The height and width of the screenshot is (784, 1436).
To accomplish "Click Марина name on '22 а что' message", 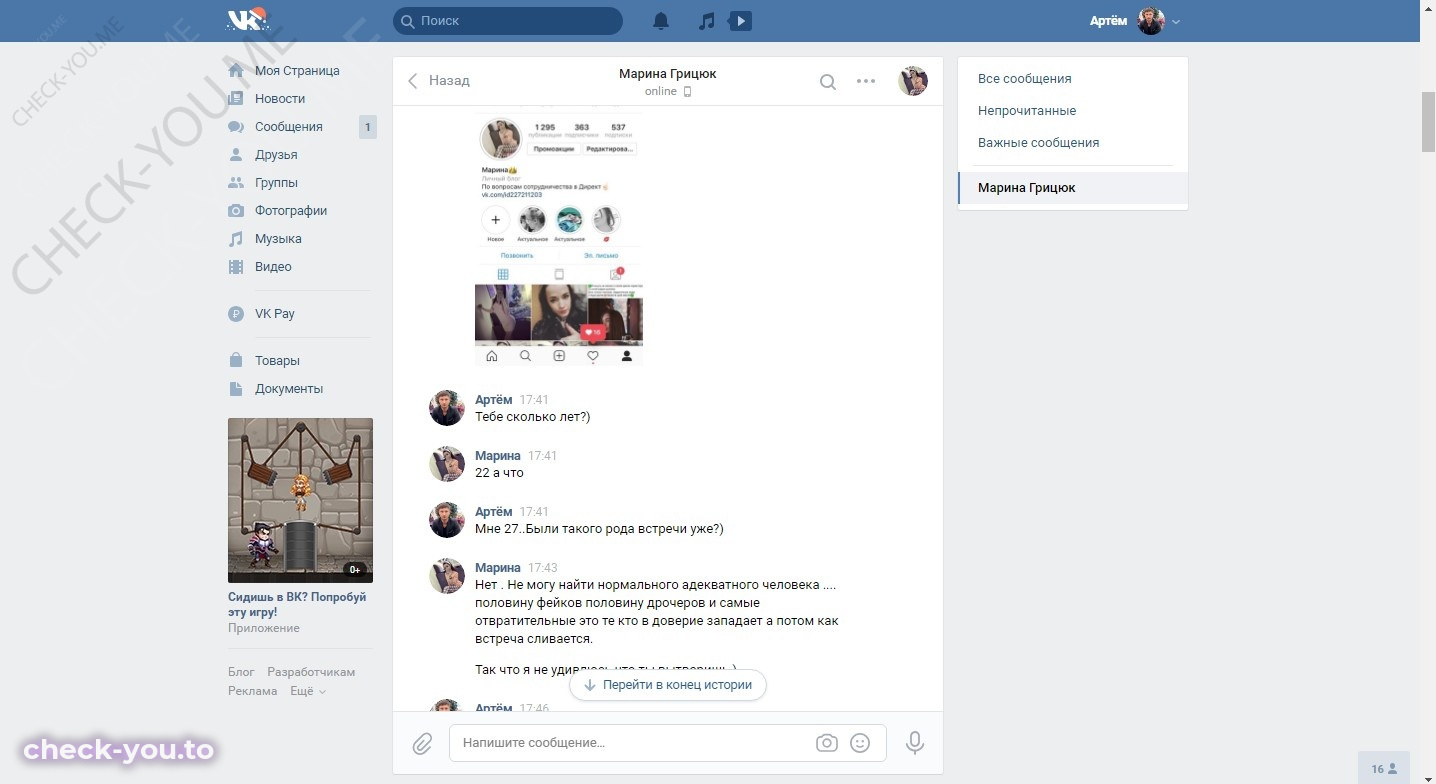I will click(x=498, y=456).
